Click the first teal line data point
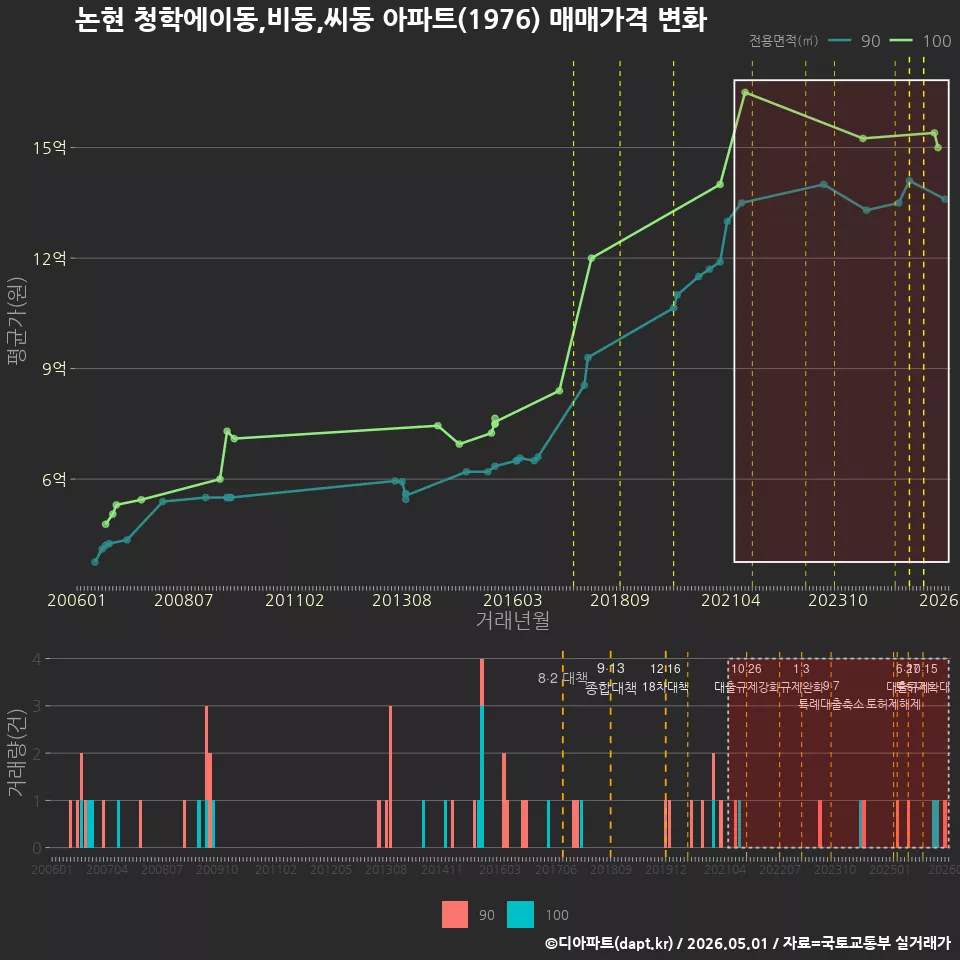This screenshot has width=960, height=960. [95, 561]
